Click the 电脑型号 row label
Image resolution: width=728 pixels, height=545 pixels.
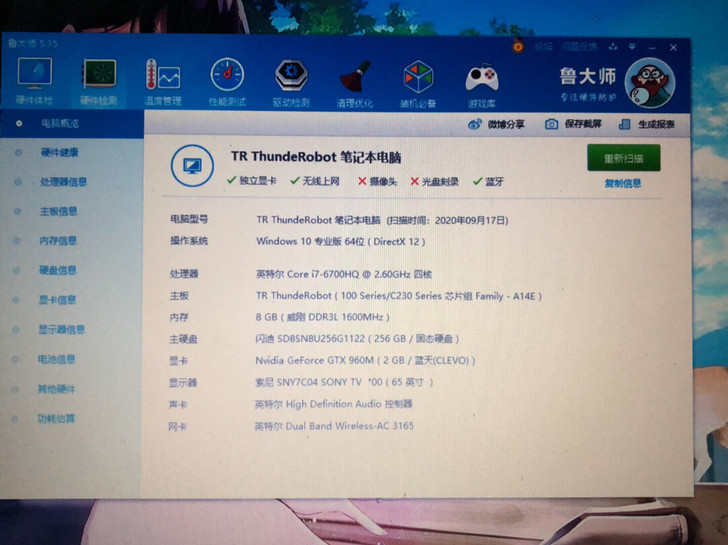click(x=189, y=219)
